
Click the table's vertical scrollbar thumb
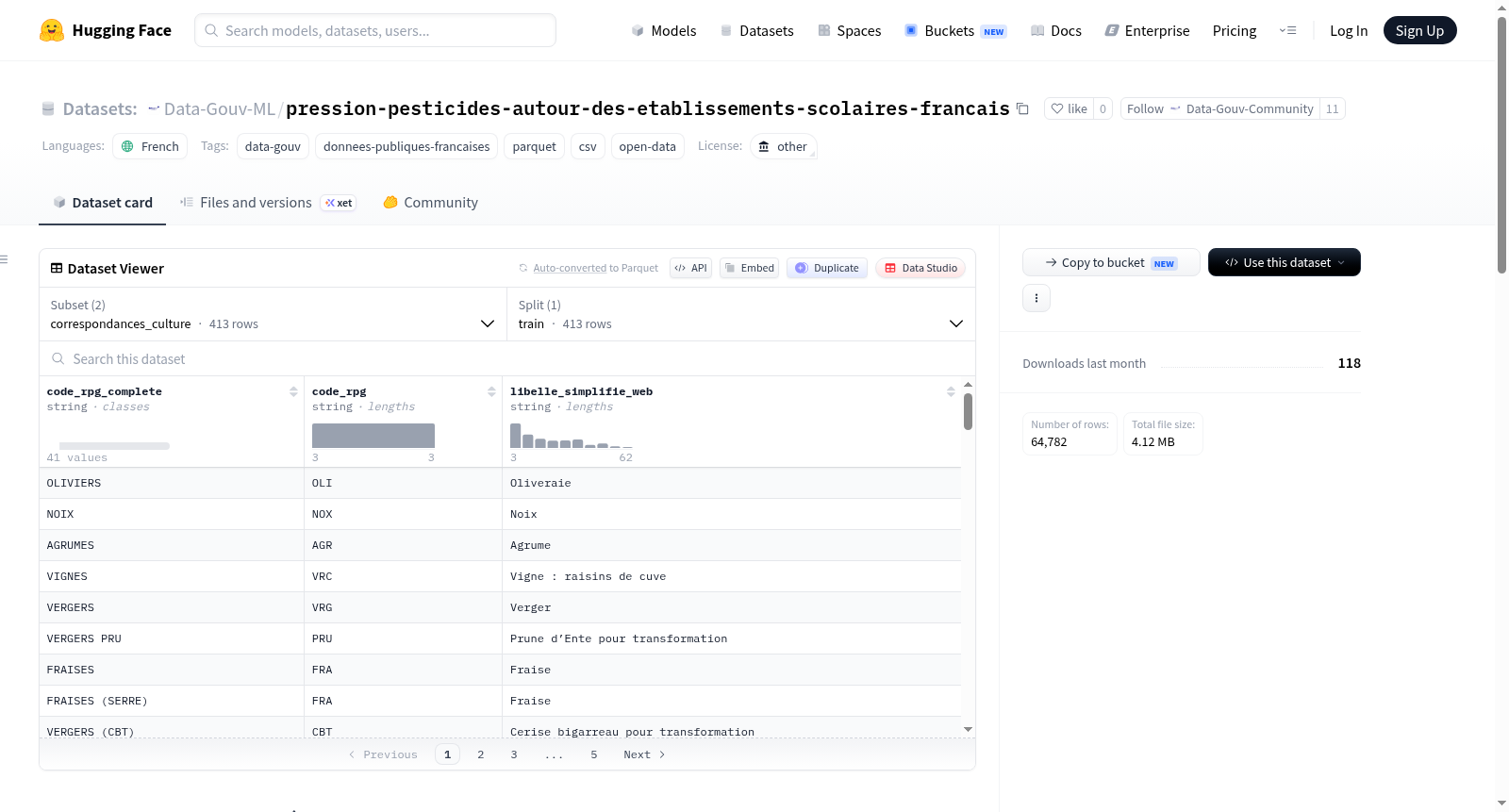tap(968, 411)
